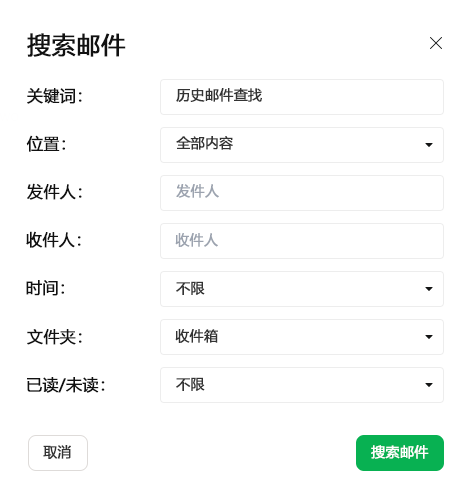
Task: Click the 关键词: field label
Action: [x=54, y=96]
